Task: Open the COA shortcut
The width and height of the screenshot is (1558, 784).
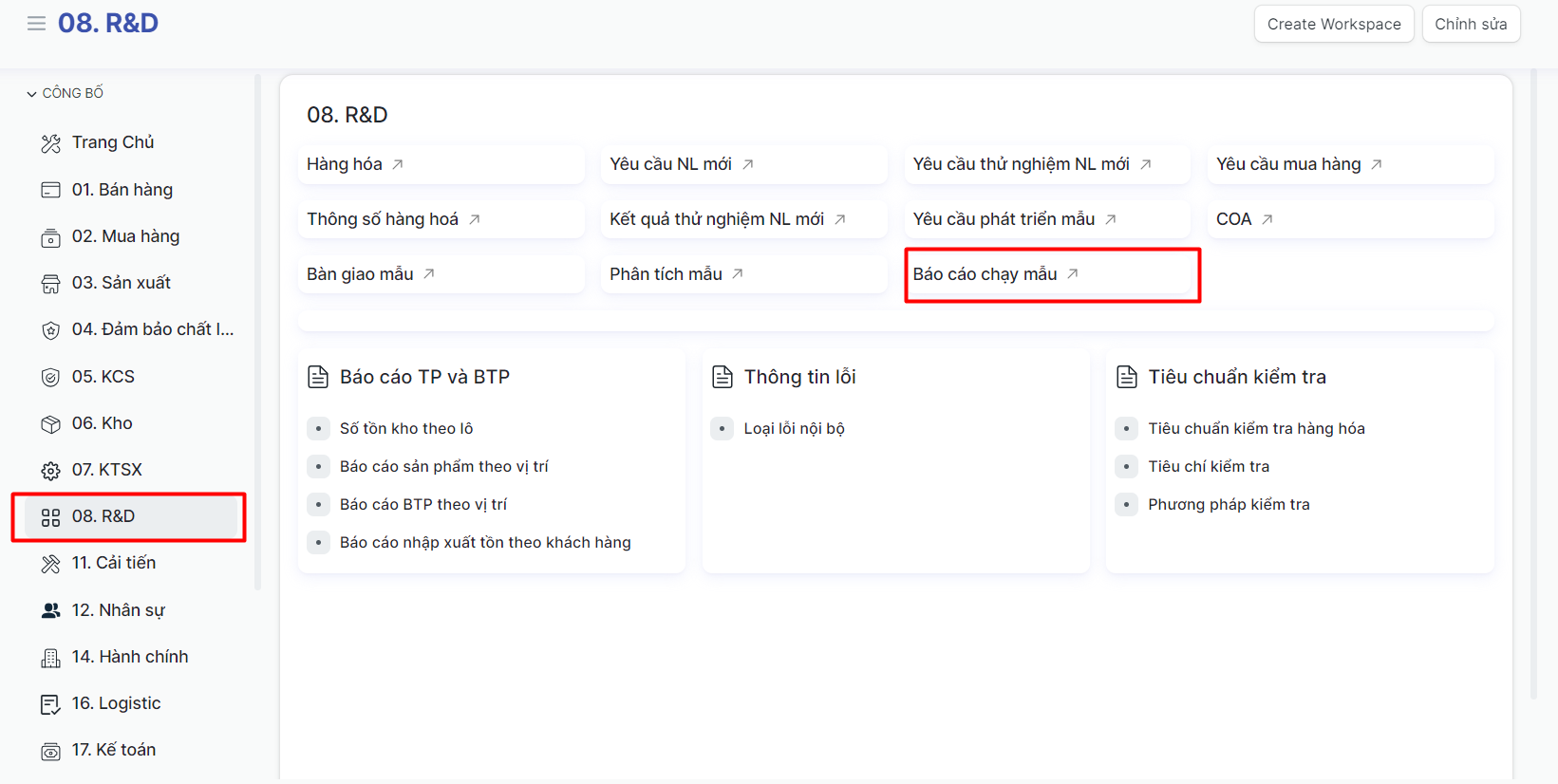Action: (x=1233, y=219)
